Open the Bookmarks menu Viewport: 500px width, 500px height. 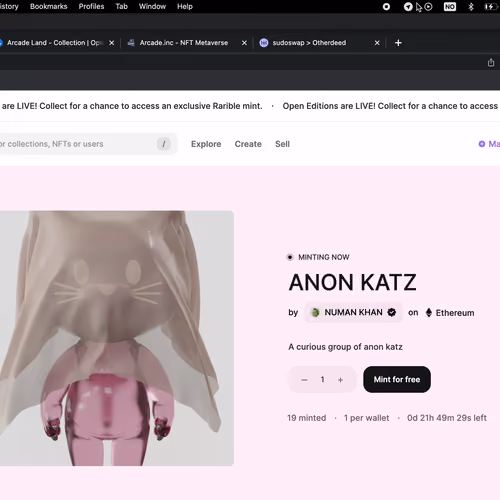(49, 6)
